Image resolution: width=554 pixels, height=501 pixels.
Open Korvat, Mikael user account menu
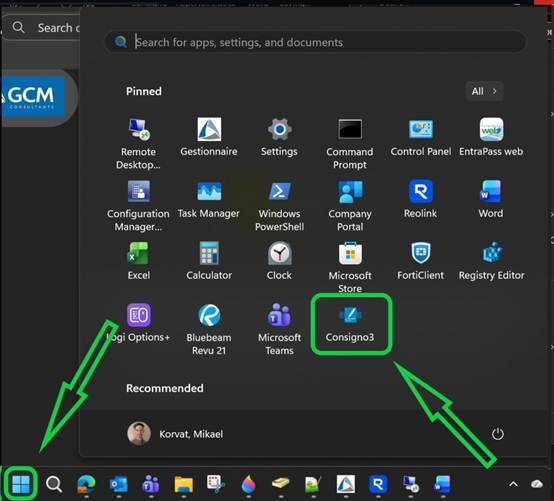tap(175, 434)
